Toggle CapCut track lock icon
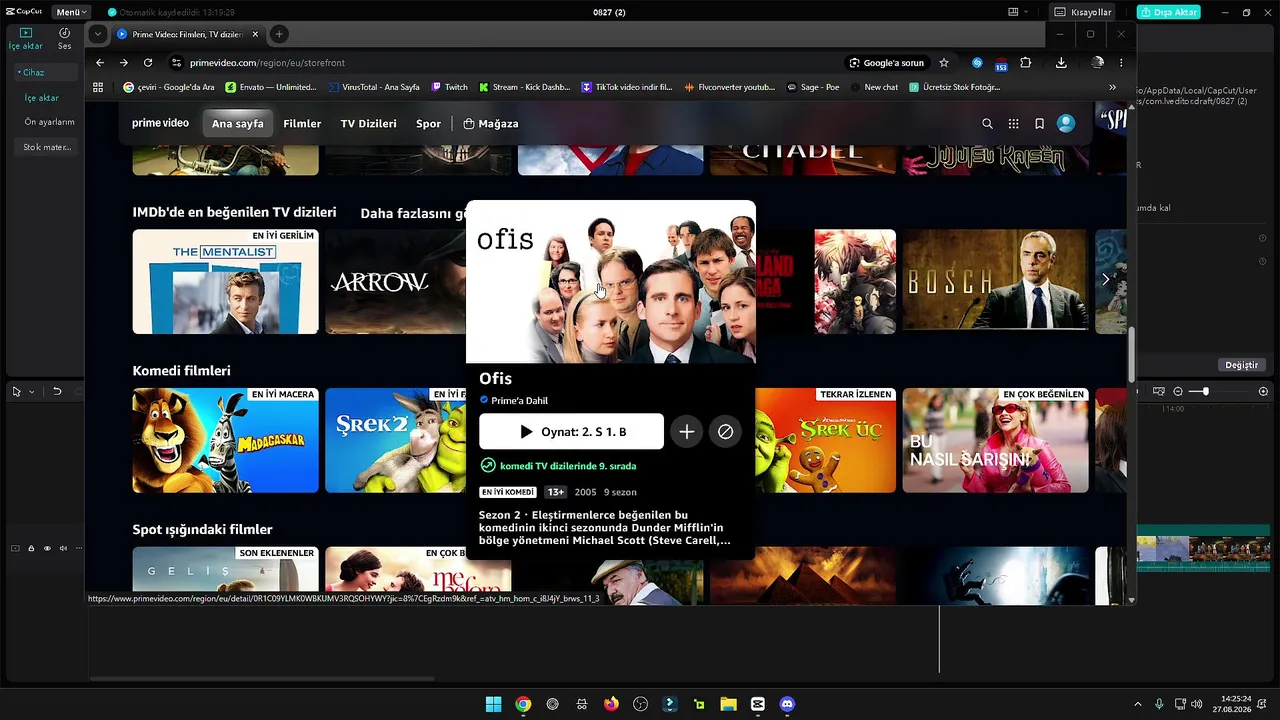1280x720 pixels. tap(31, 548)
